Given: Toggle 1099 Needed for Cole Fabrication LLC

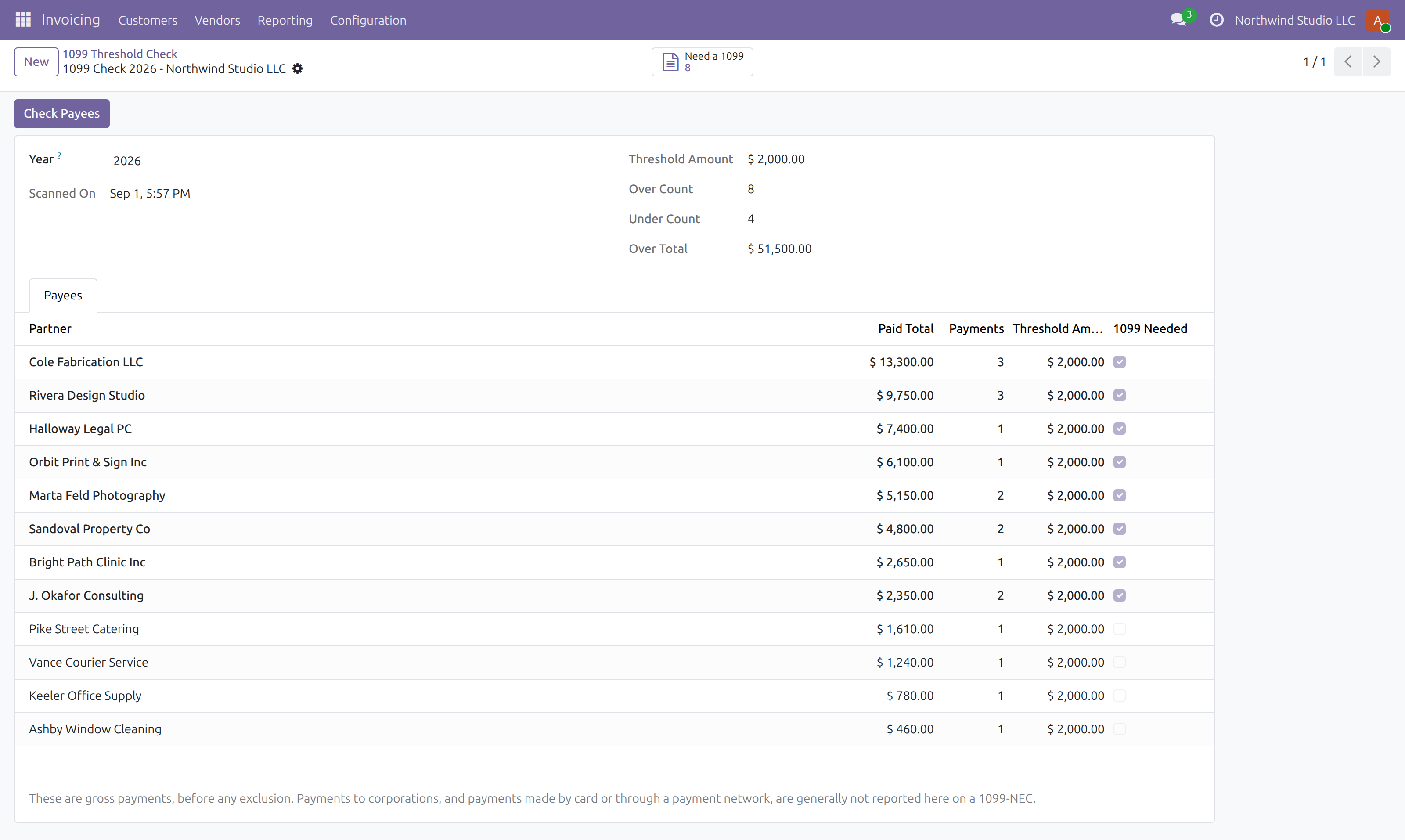Looking at the screenshot, I should [x=1119, y=362].
